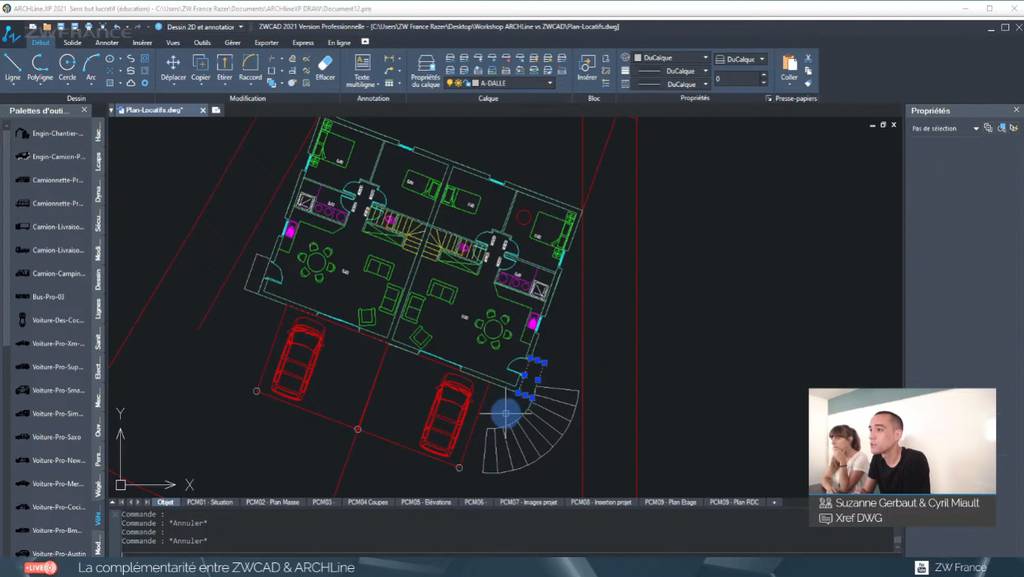Click the YouTube icon in ribbon tab bar

[365, 42]
